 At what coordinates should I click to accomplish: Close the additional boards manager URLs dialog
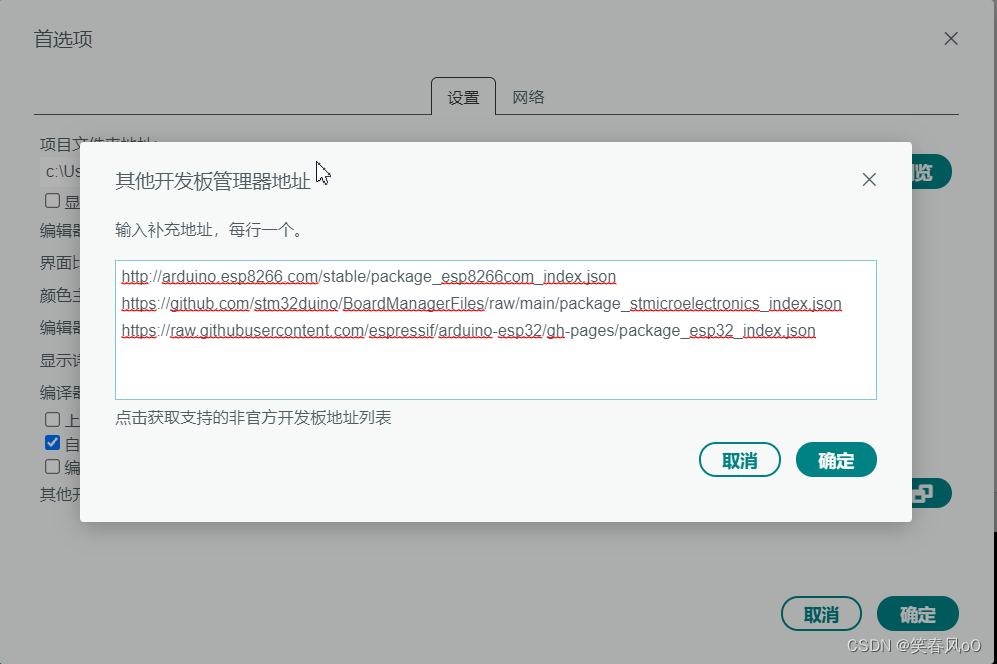tap(869, 179)
